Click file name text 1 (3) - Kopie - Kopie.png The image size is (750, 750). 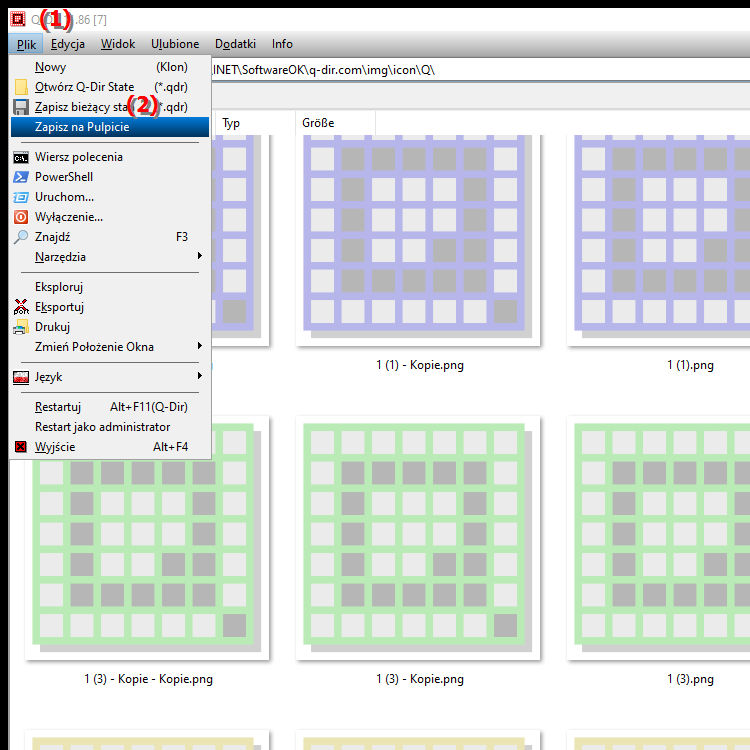point(149,679)
